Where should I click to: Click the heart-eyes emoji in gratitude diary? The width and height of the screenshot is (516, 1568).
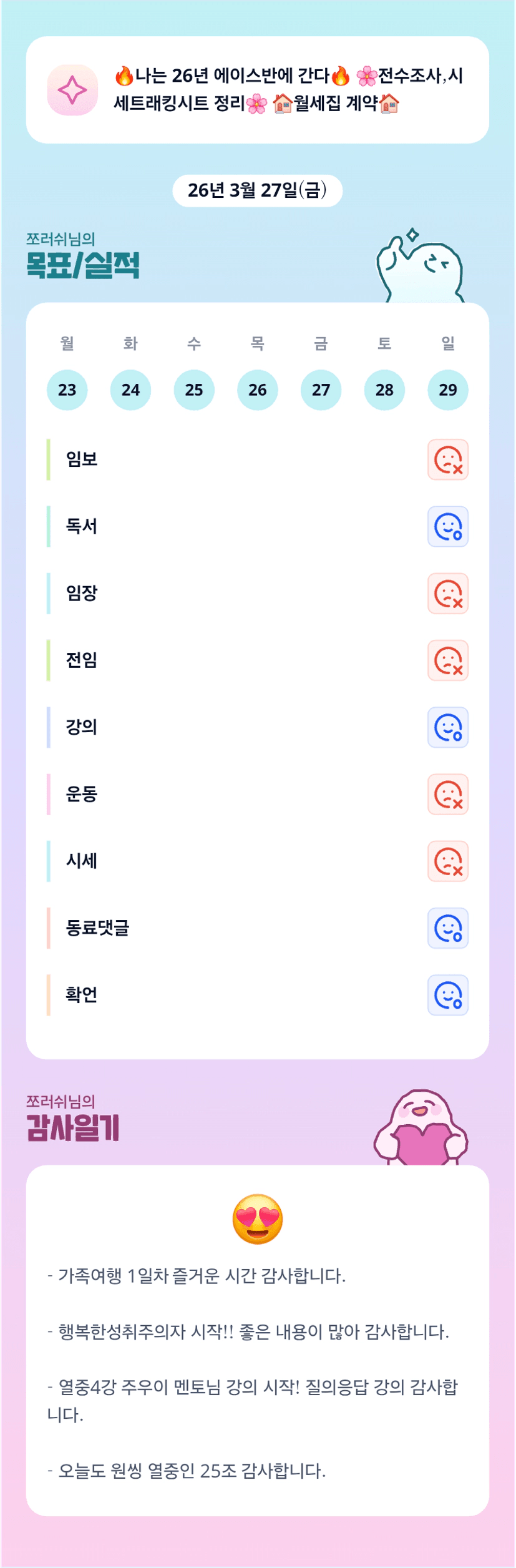tap(257, 1219)
